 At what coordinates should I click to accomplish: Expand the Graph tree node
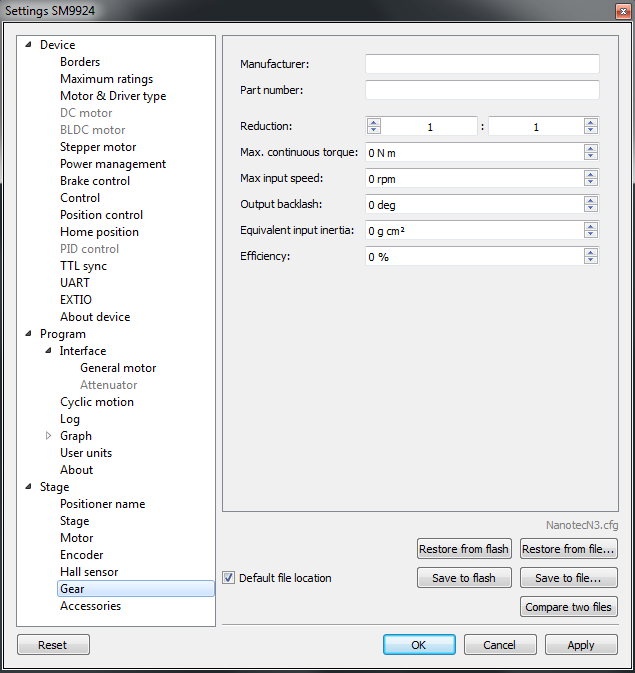tap(48, 436)
